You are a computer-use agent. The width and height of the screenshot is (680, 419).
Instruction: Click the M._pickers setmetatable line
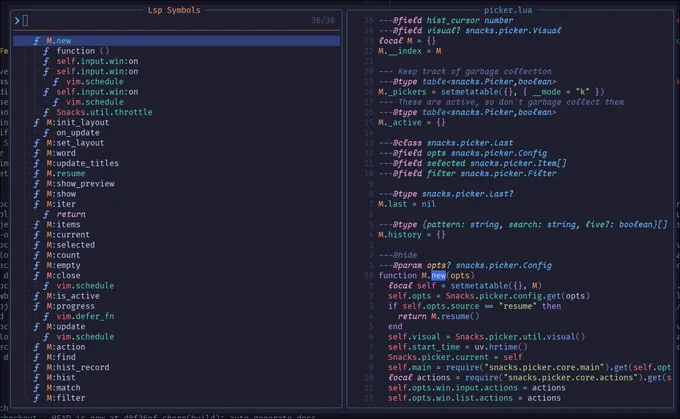(491, 92)
